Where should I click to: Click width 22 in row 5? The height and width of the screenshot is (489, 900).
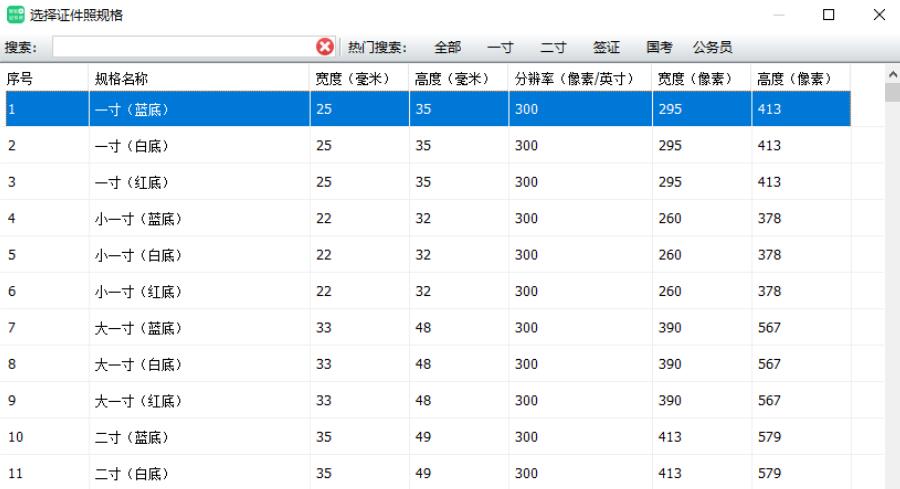point(324,255)
